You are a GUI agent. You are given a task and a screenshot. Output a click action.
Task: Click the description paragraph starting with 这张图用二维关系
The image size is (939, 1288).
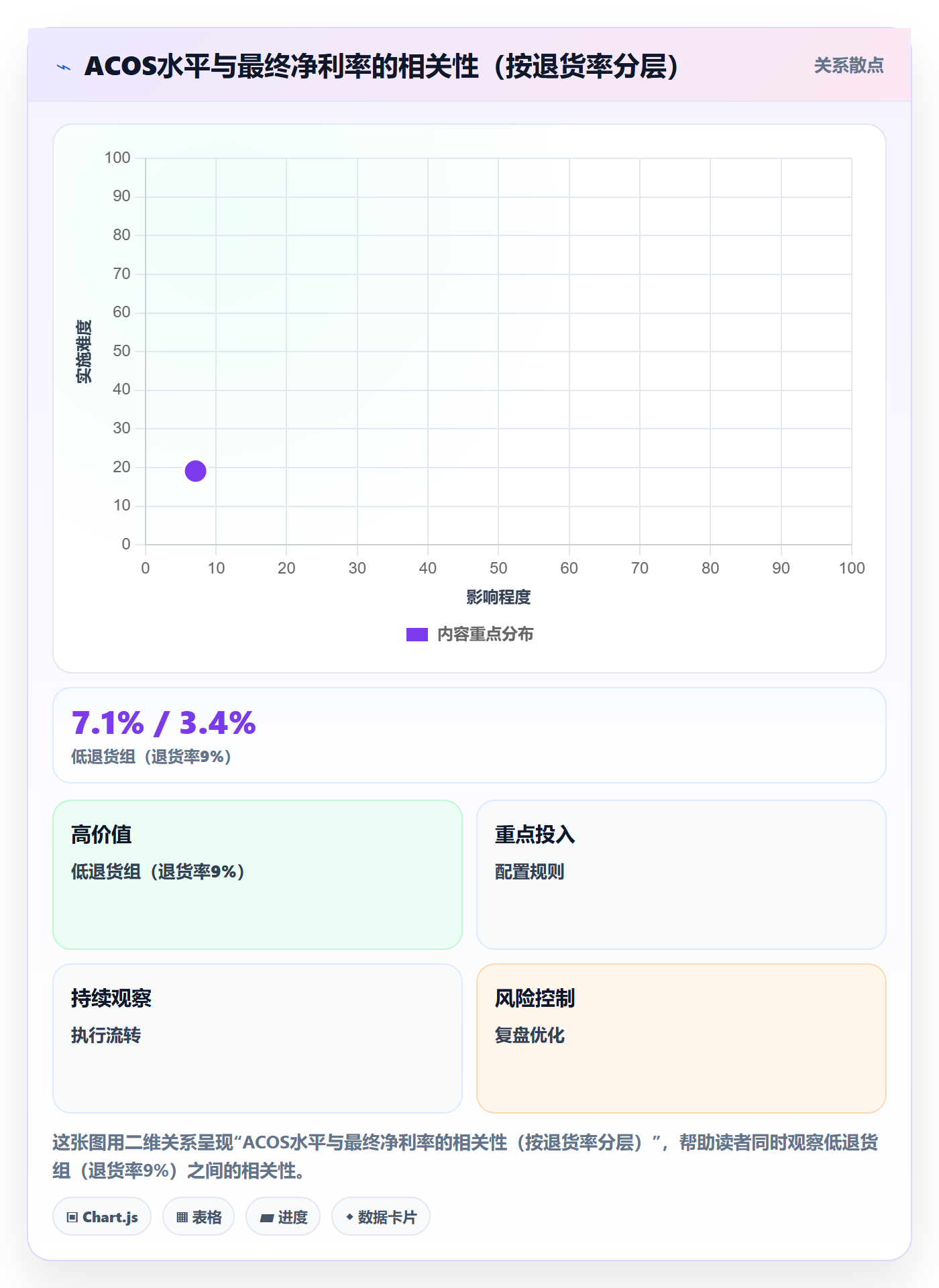click(465, 1157)
